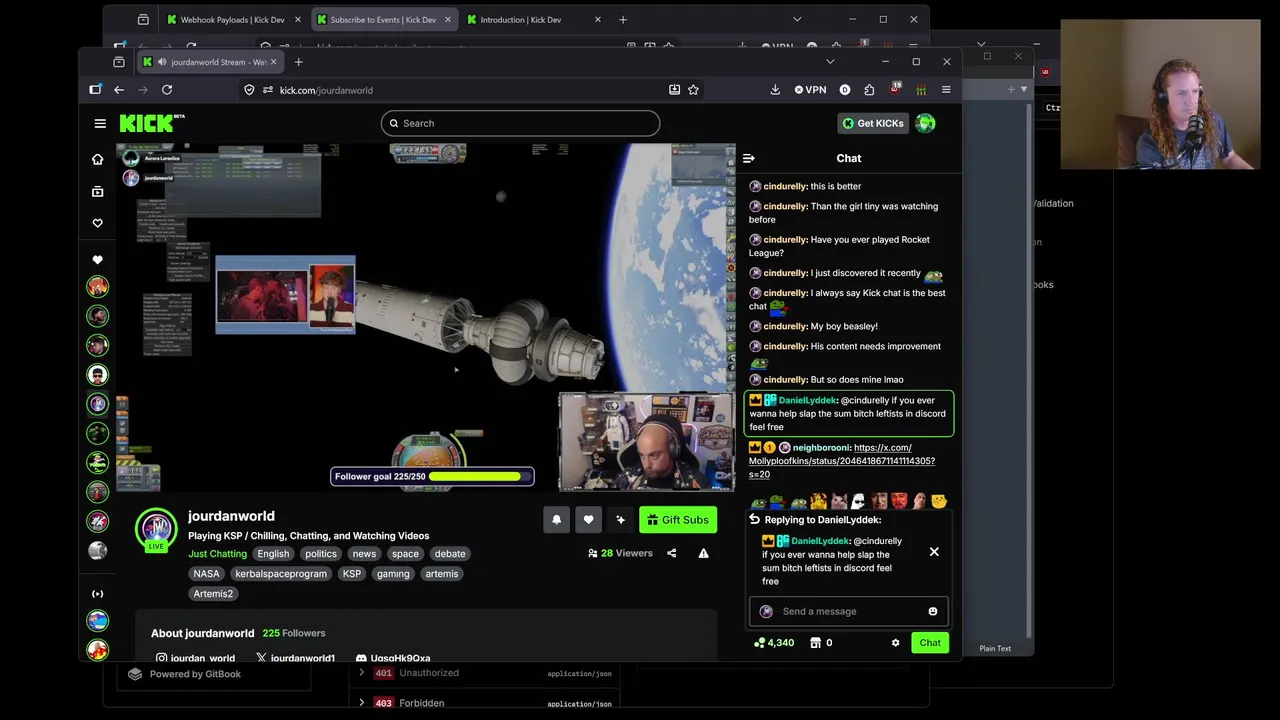The width and height of the screenshot is (1280, 720).
Task: Follow jourdanworld with the heart button
Action: [x=589, y=520]
